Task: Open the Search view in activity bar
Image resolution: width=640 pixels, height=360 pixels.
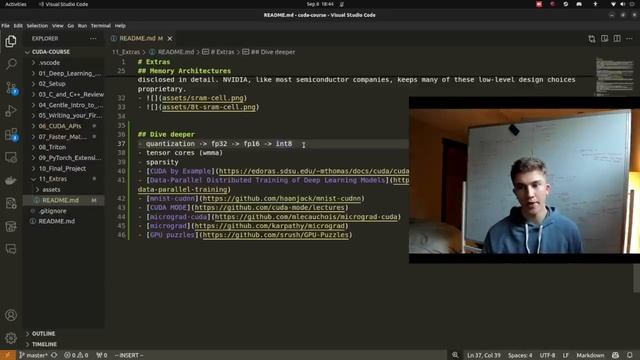Action: 11,64
